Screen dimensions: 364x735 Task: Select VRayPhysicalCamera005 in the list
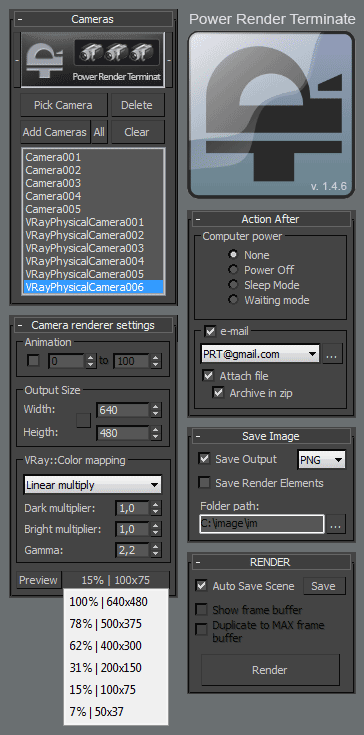tap(93, 274)
